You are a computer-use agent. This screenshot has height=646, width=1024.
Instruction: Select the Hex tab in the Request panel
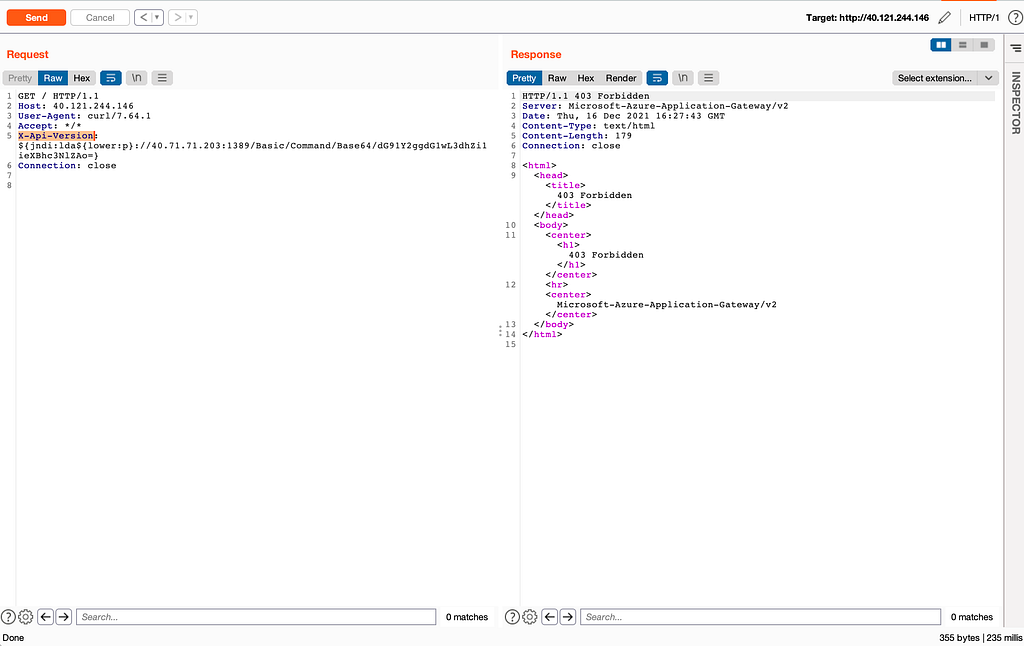coord(82,78)
